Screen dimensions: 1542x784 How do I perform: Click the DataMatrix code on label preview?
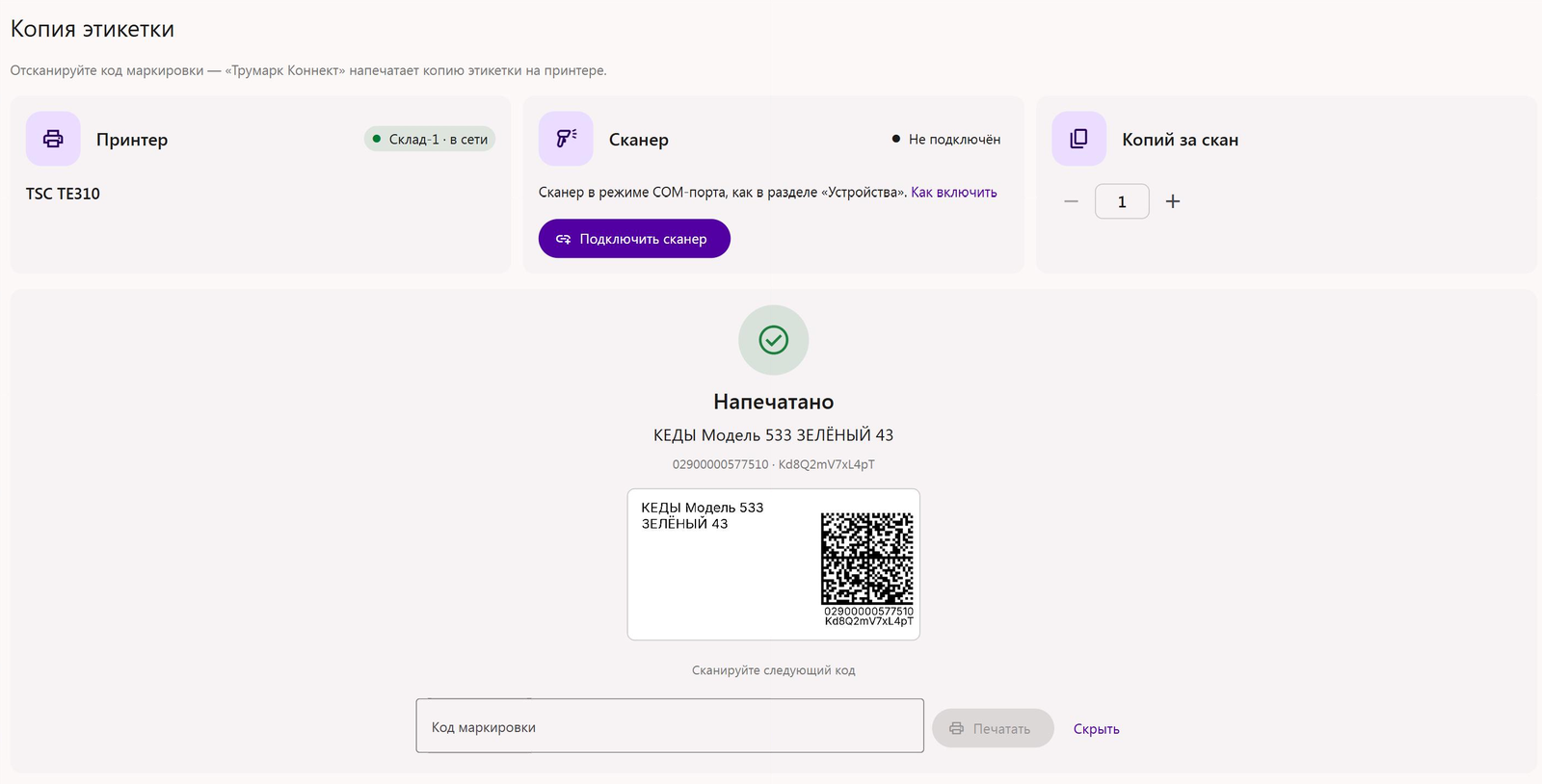pyautogui.click(x=866, y=559)
